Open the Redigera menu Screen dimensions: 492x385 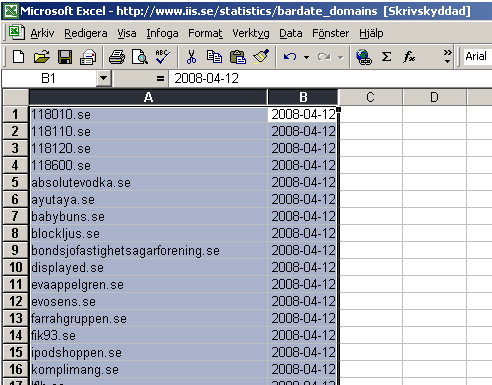86,33
